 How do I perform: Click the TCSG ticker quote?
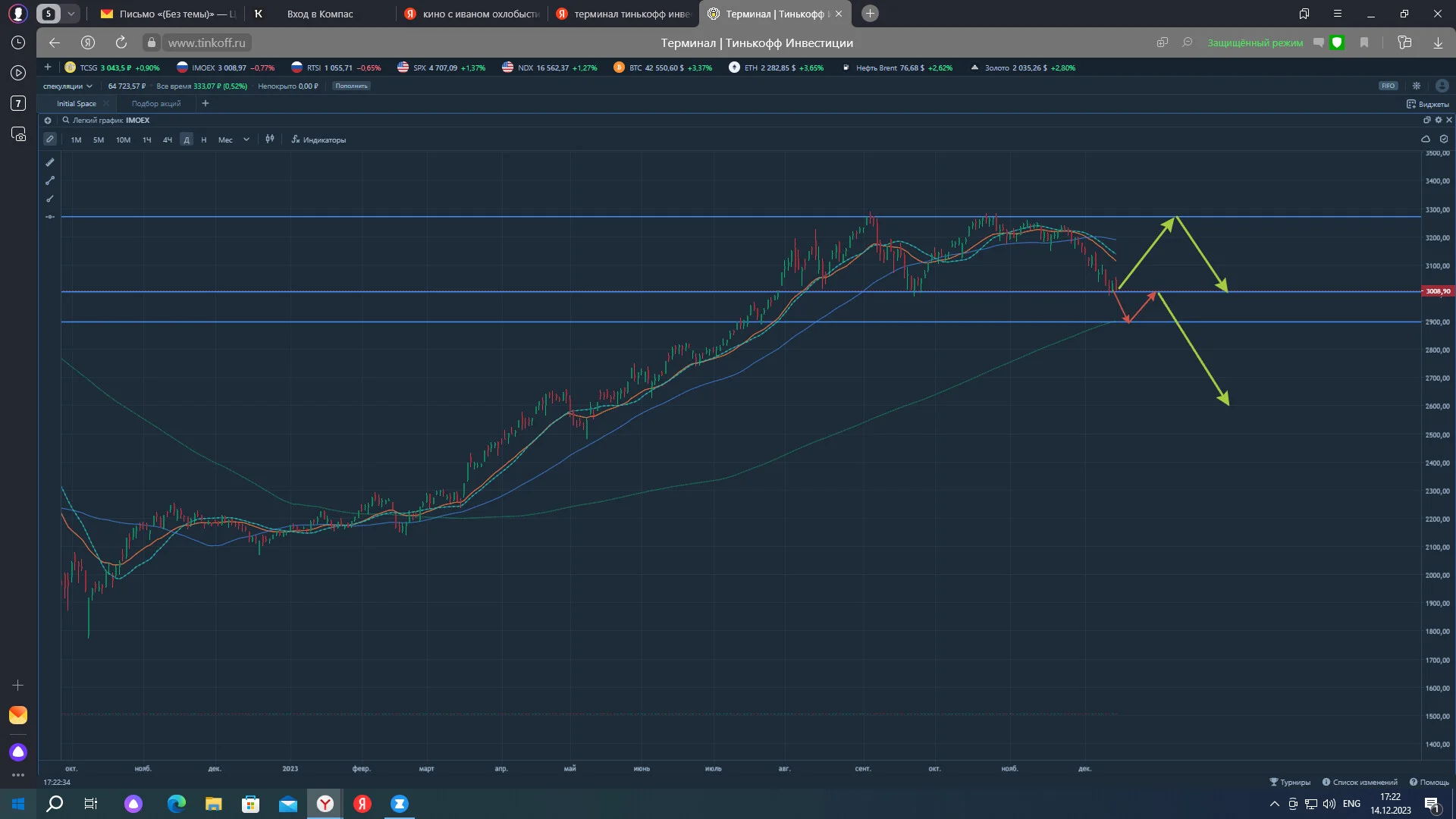click(112, 67)
